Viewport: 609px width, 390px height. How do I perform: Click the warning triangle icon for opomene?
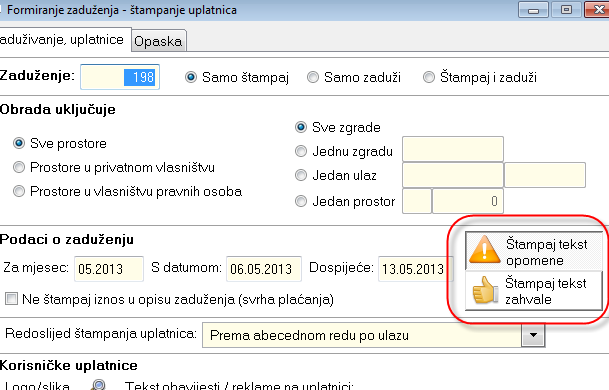click(484, 251)
